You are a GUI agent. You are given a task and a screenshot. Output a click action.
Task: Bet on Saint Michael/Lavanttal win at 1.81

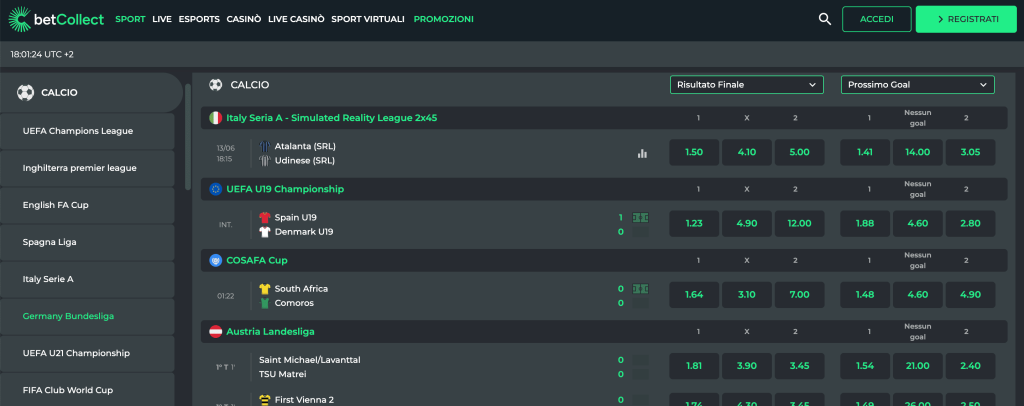pyautogui.click(x=694, y=366)
